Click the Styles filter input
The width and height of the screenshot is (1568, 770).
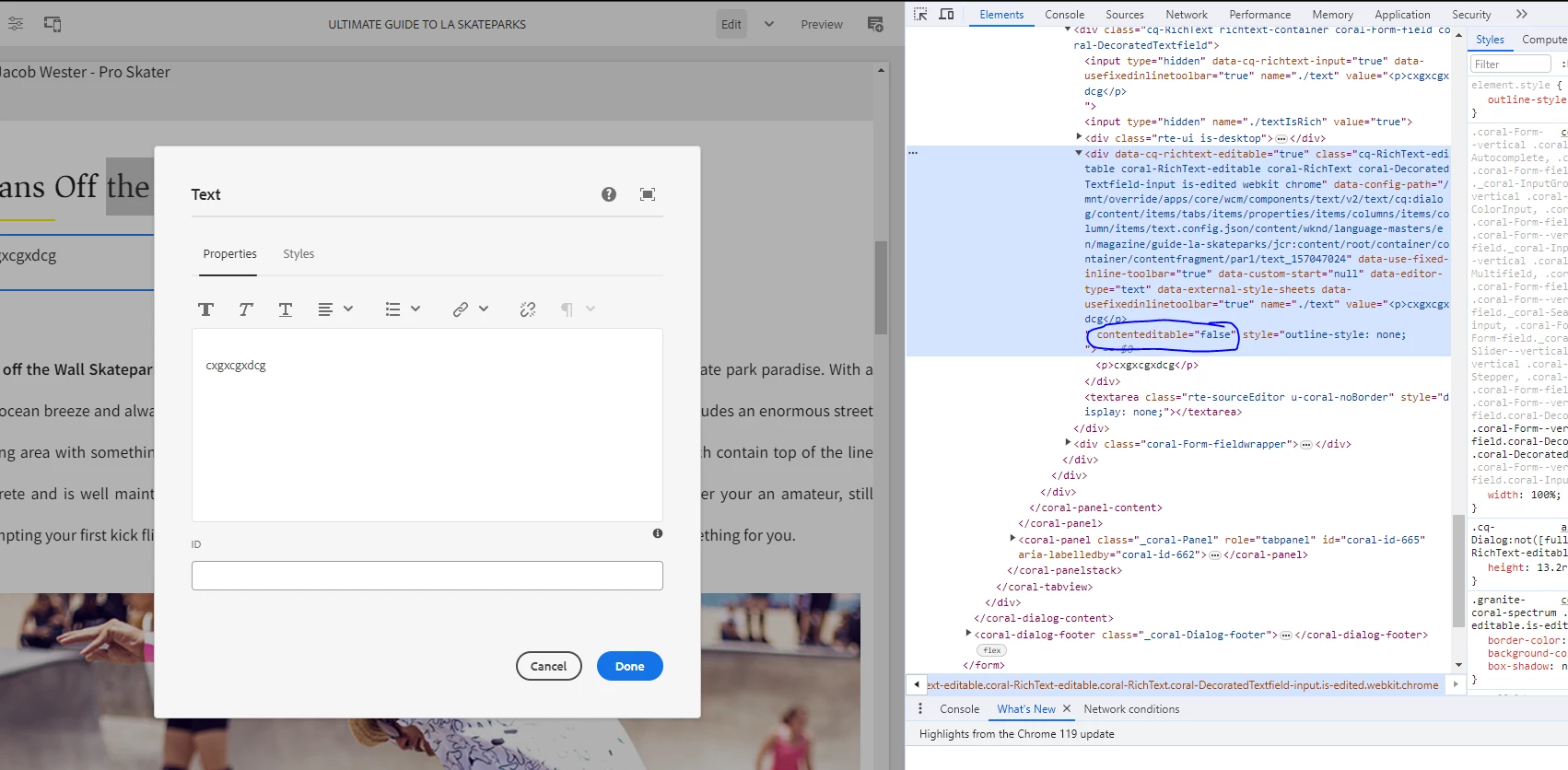click(1511, 64)
